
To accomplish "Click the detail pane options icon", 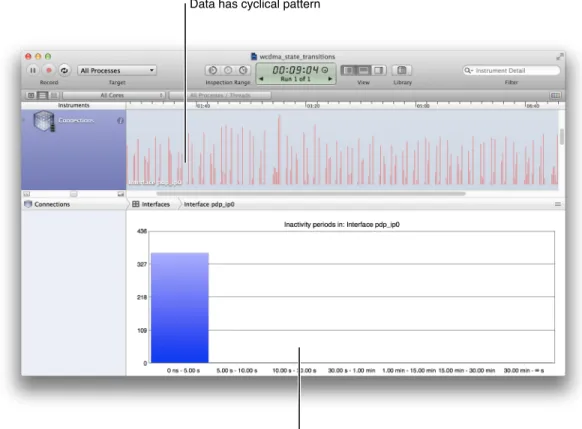I will [558, 204].
